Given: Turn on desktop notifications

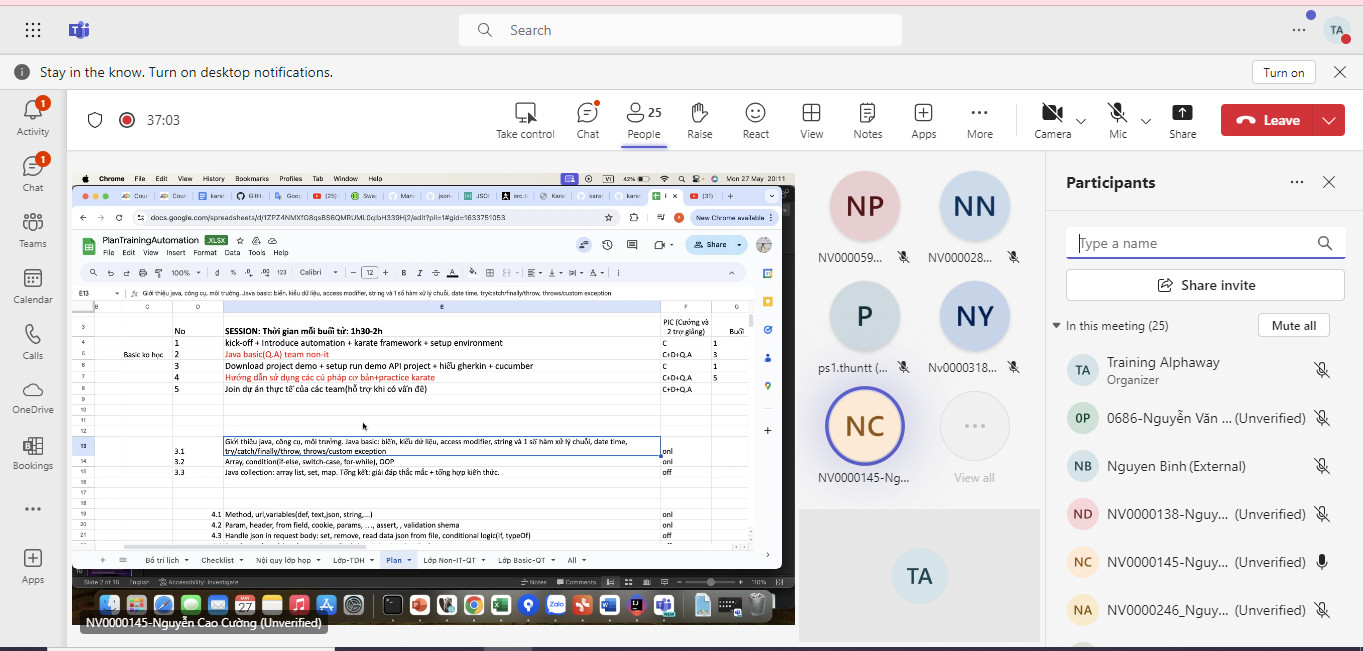Looking at the screenshot, I should (1283, 72).
